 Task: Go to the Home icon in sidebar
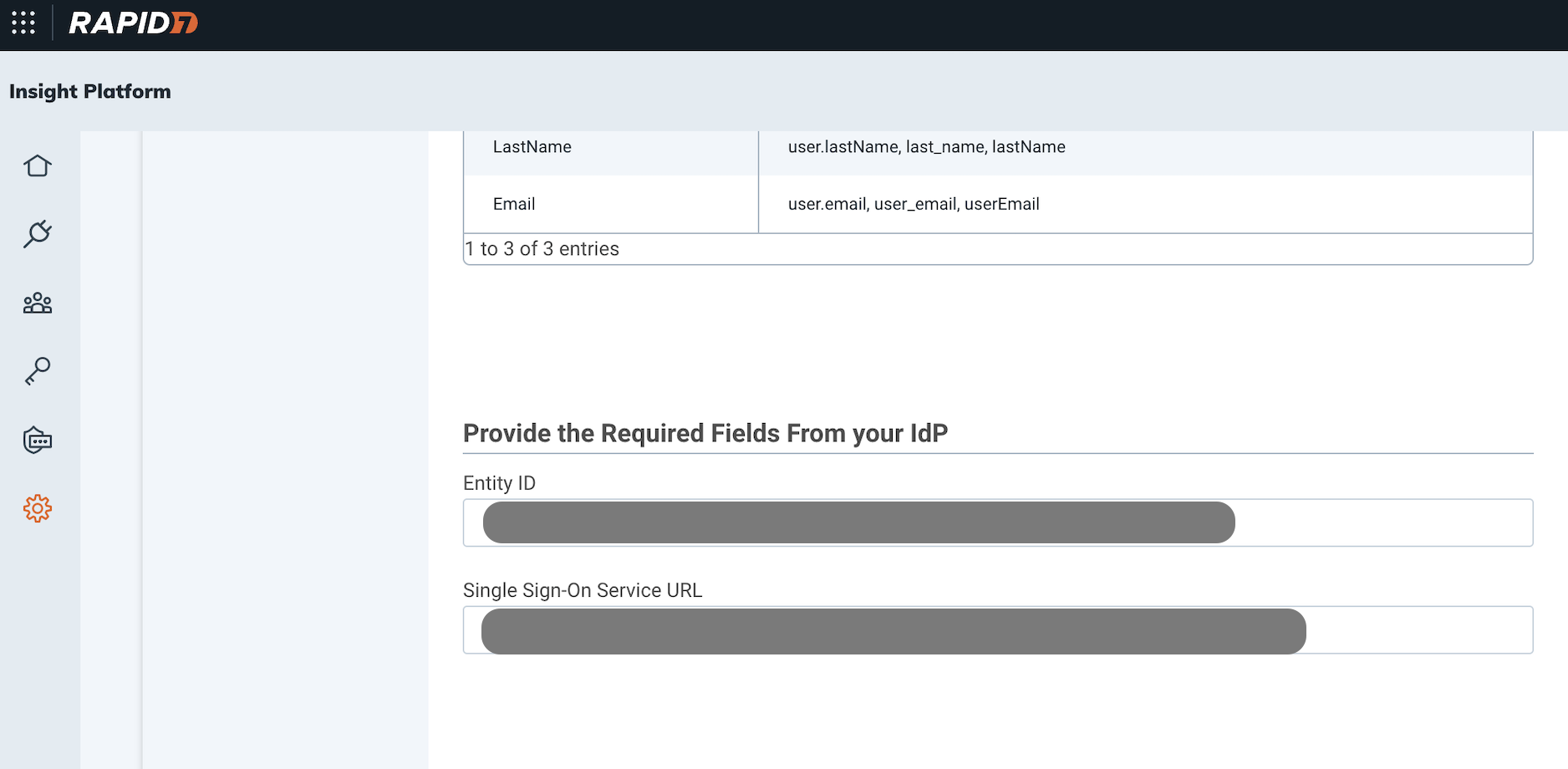[38, 166]
